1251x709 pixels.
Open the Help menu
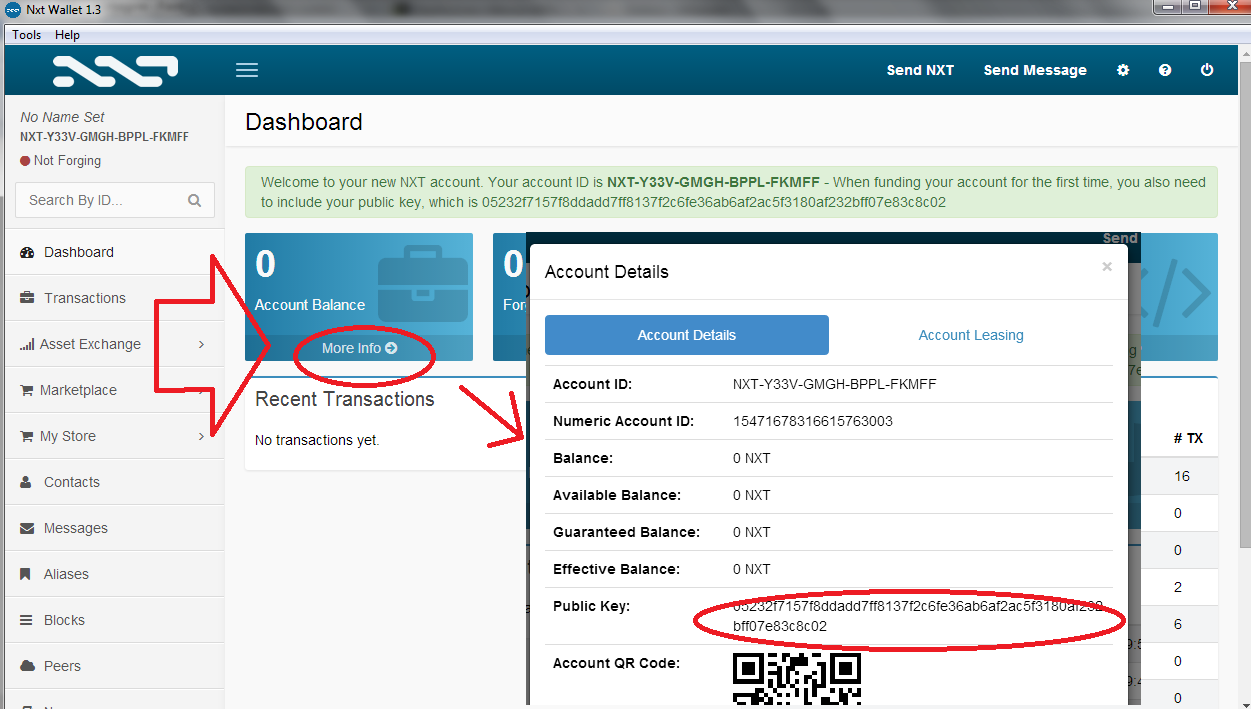[x=67, y=34]
